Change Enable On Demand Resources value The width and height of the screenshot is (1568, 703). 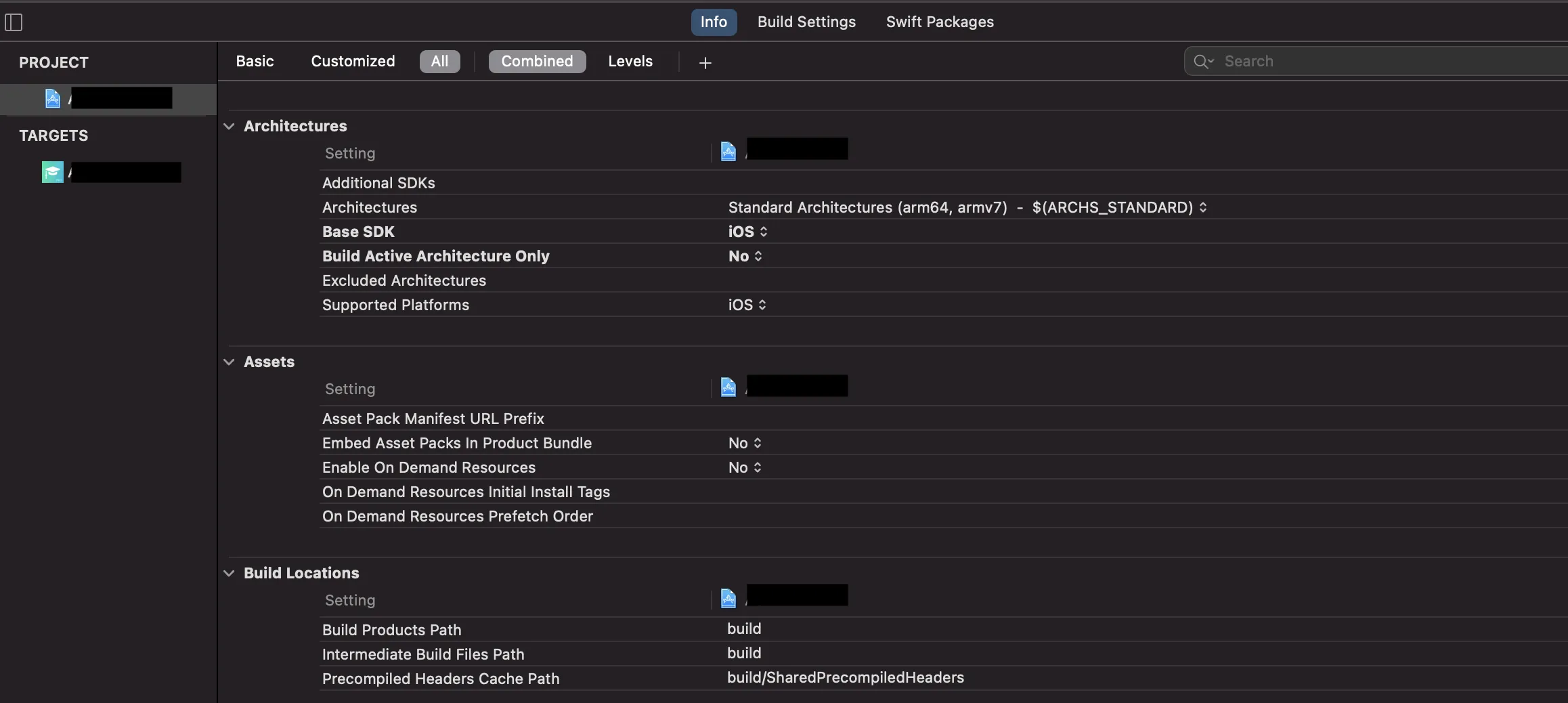tap(745, 467)
